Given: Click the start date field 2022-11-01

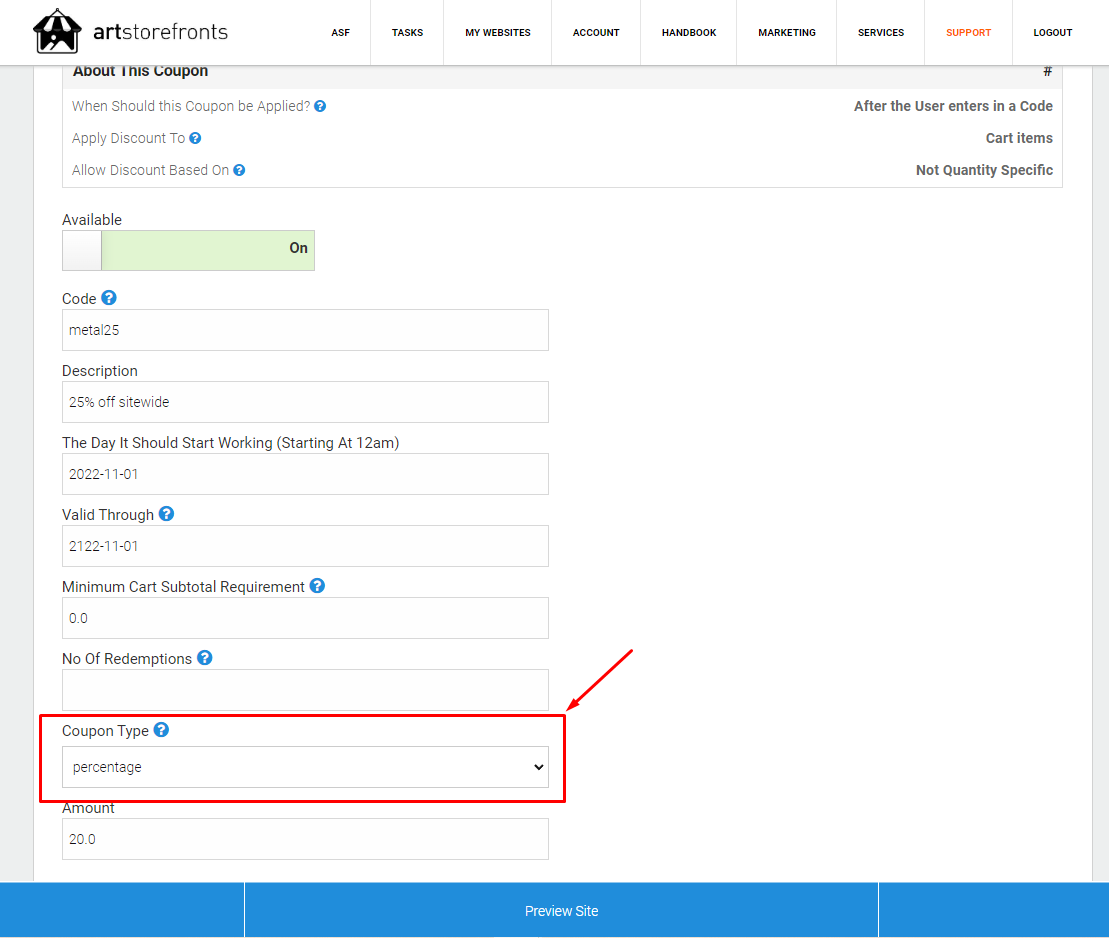Looking at the screenshot, I should [305, 474].
